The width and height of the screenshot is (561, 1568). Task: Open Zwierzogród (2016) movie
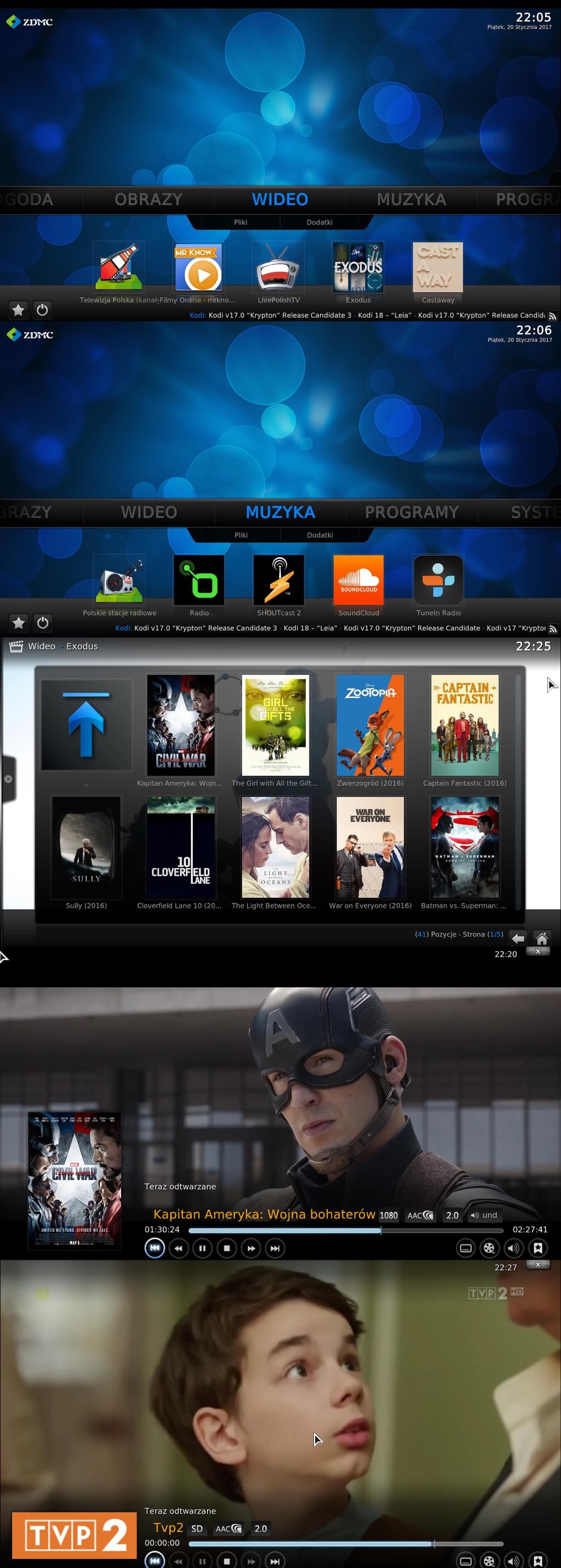(x=370, y=725)
